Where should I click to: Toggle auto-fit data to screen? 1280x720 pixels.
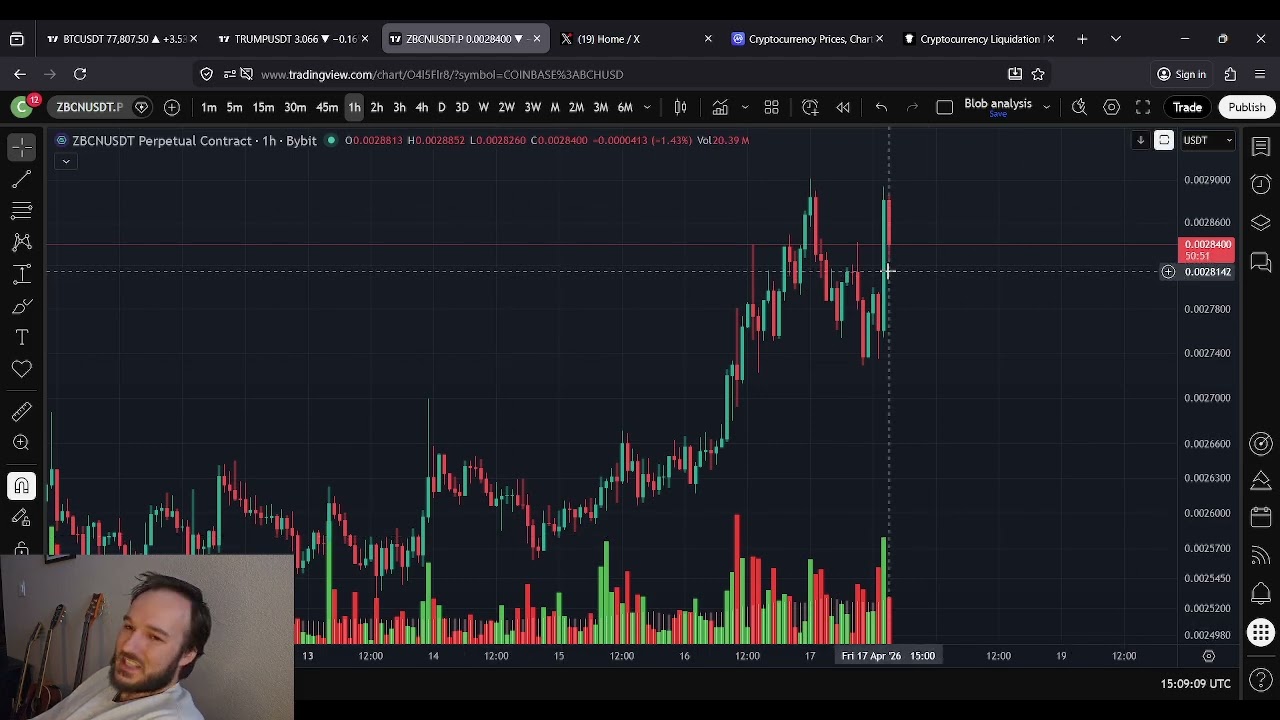[1164, 140]
